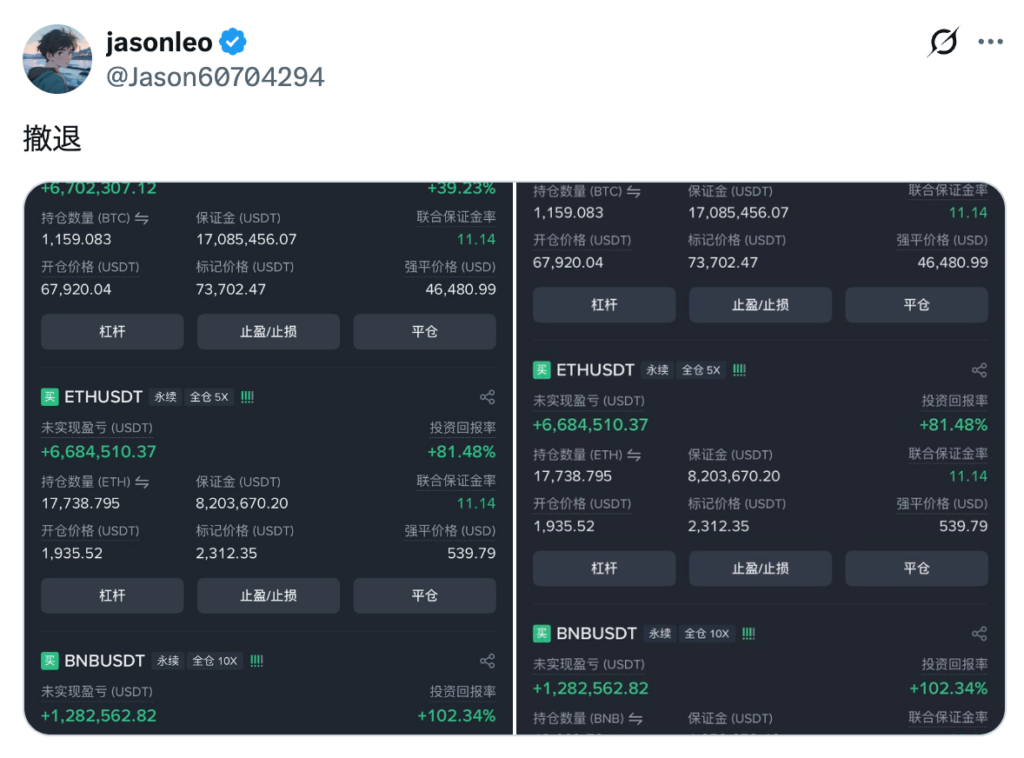
Task: Click the share icon beside right ETHUSDT position
Action: pos(978,369)
